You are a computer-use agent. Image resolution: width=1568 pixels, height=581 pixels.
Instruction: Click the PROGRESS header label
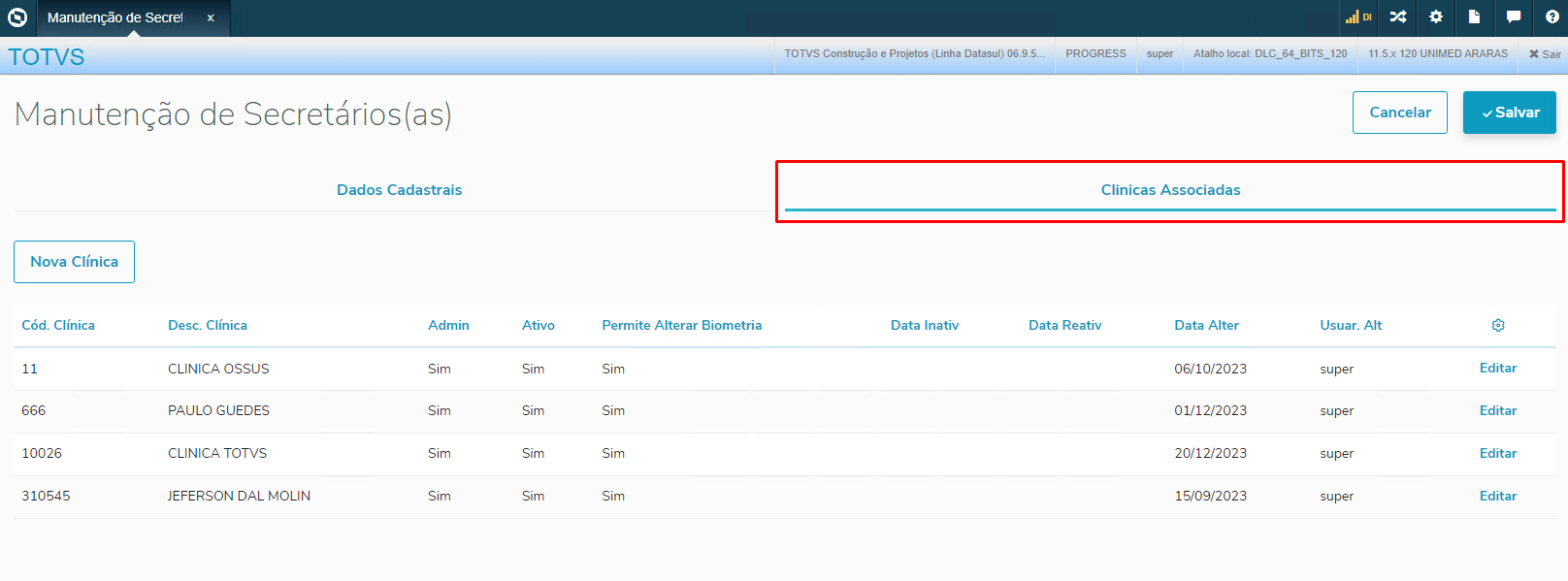pos(1095,54)
